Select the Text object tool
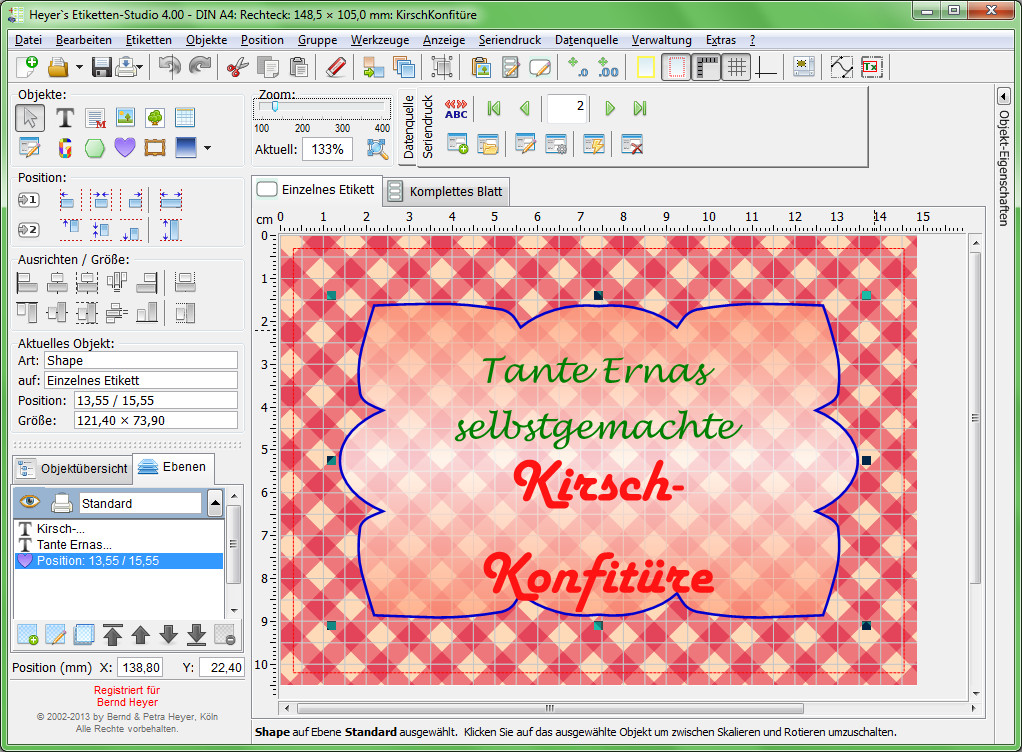This screenshot has height=752, width=1022. 65,118
